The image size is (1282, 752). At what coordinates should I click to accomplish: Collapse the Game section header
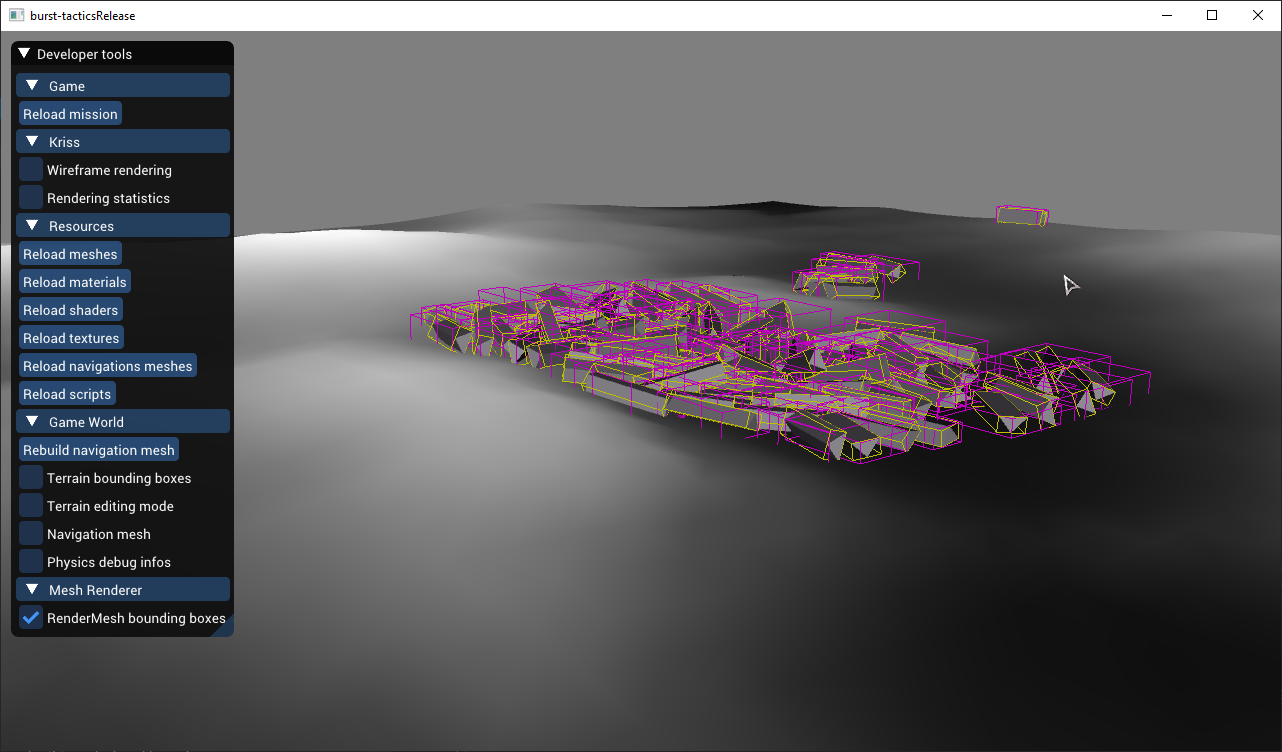click(x=32, y=86)
